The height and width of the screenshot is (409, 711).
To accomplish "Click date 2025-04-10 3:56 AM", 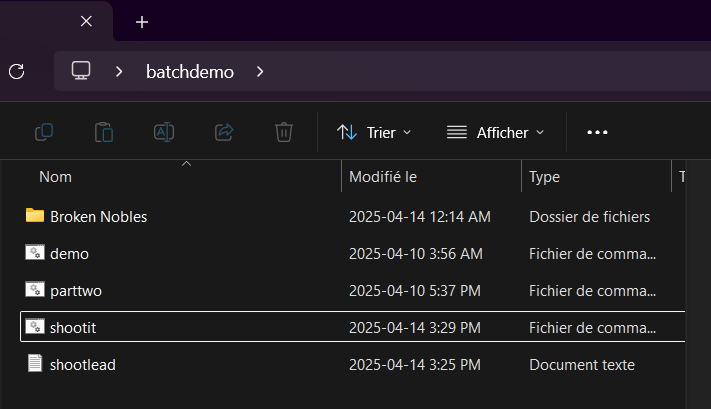I will [x=416, y=254].
